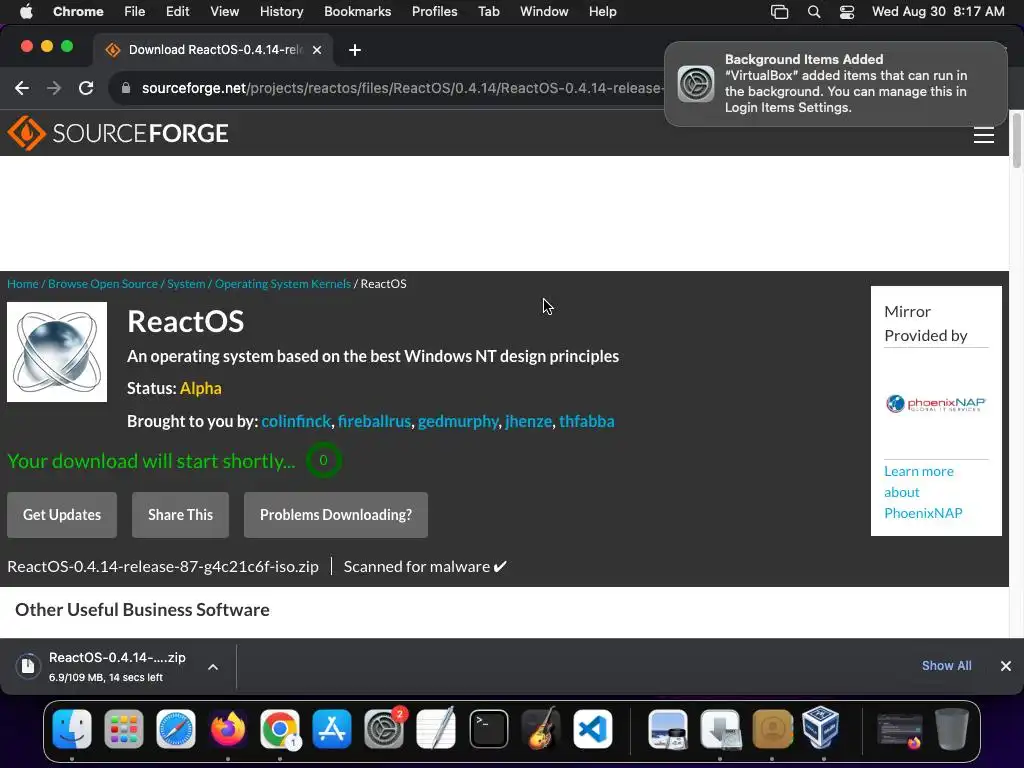This screenshot has height=768, width=1024.
Task: Click the ReactOS project logo thumbnail
Action: click(57, 352)
